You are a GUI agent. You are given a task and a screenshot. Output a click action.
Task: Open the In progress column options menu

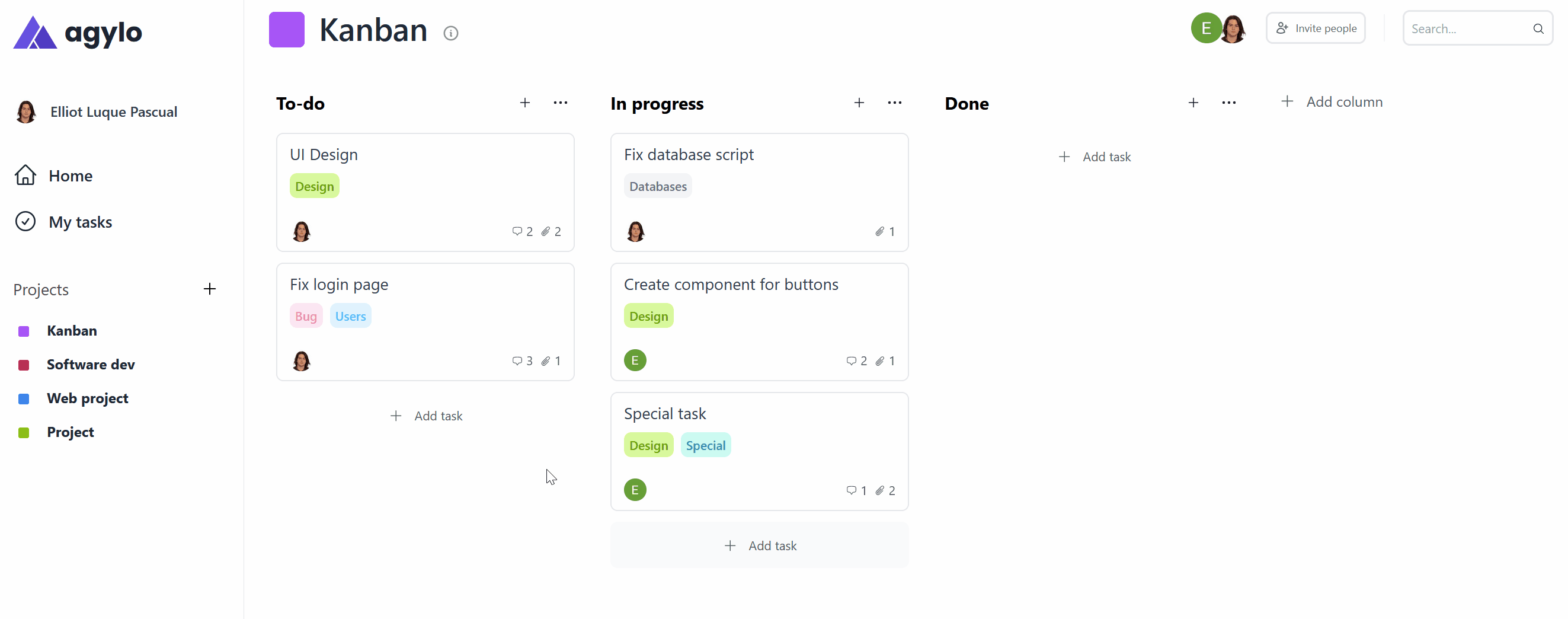pos(894,103)
